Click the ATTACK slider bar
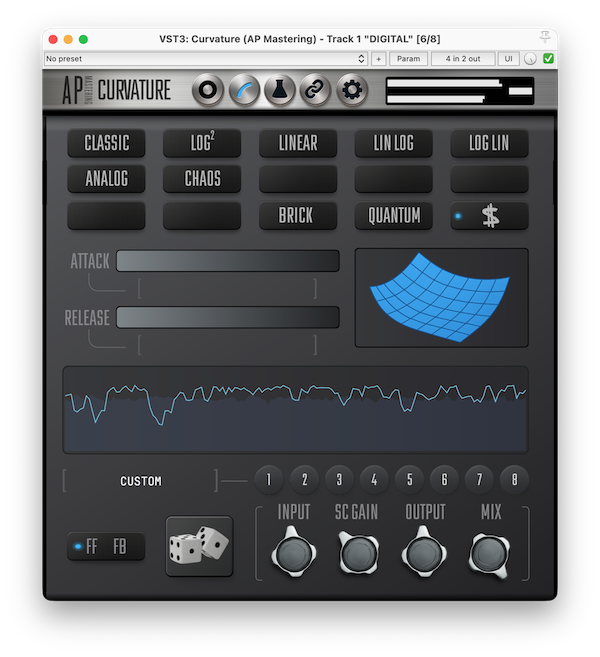The height and width of the screenshot is (657, 600). point(228,261)
